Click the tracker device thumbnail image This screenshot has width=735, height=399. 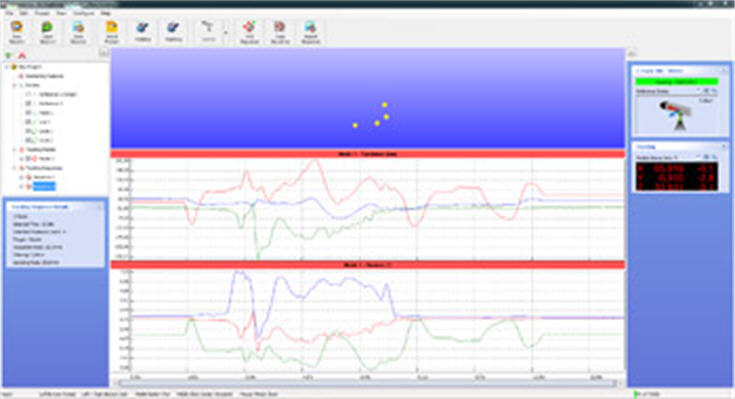[676, 114]
